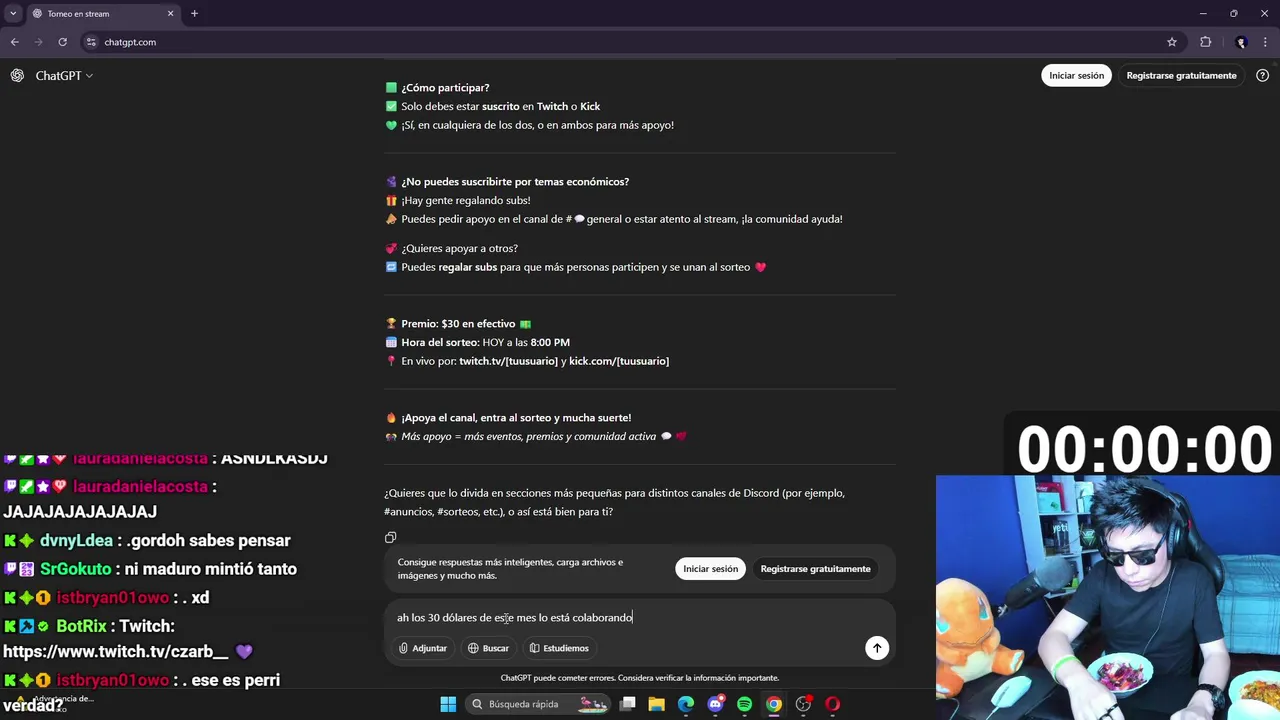
Task: Send the message with the arrow button
Action: point(877,648)
